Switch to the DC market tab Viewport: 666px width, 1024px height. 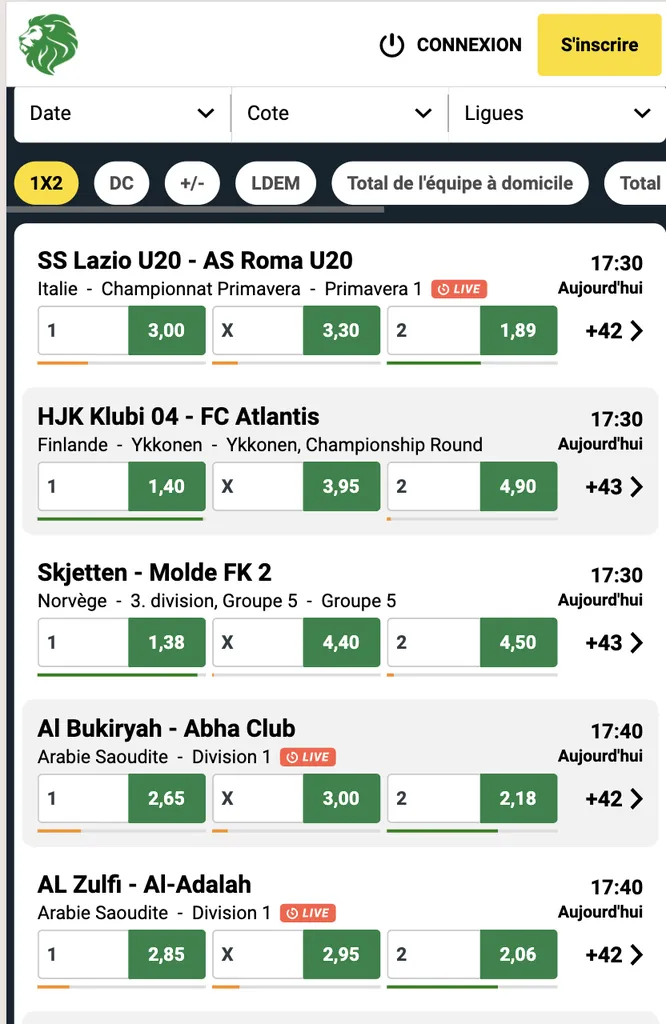pyautogui.click(x=121, y=183)
